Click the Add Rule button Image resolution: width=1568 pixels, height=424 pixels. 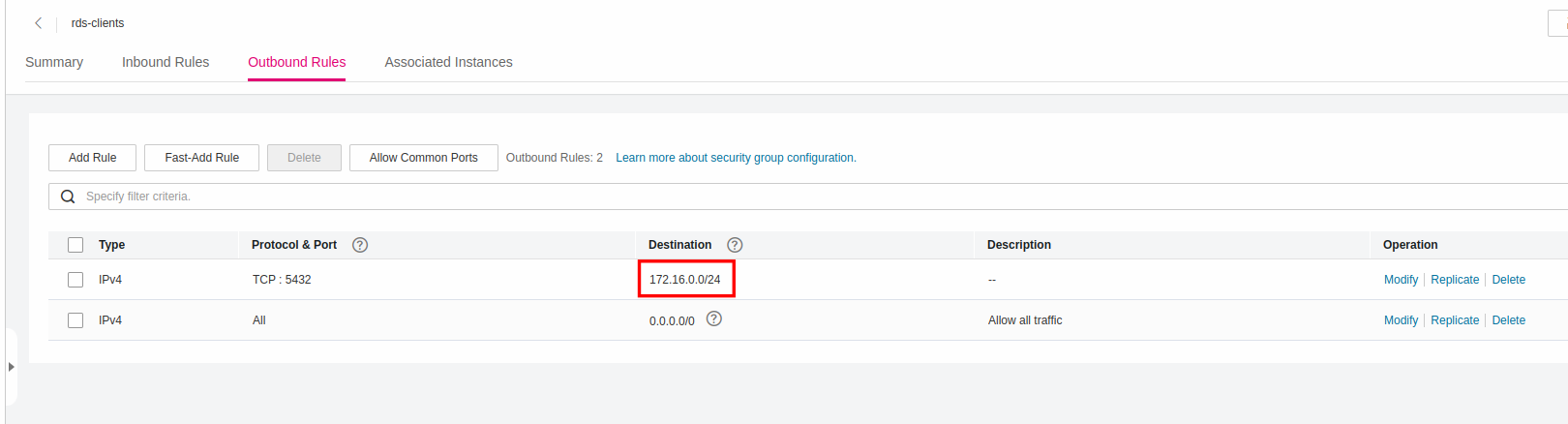[x=93, y=158]
